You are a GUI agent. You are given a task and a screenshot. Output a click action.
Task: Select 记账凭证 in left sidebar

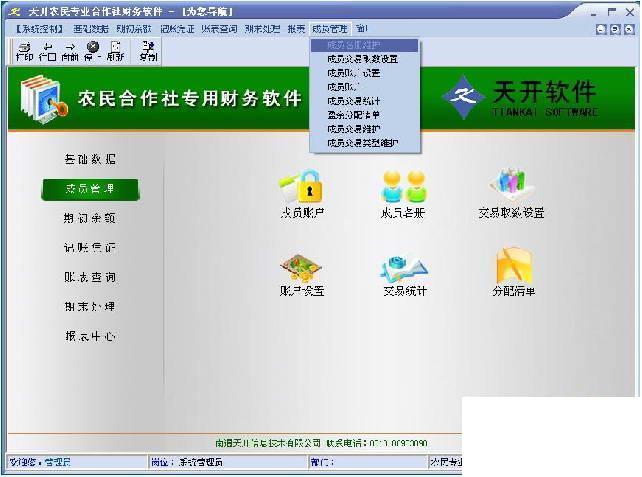pos(90,248)
